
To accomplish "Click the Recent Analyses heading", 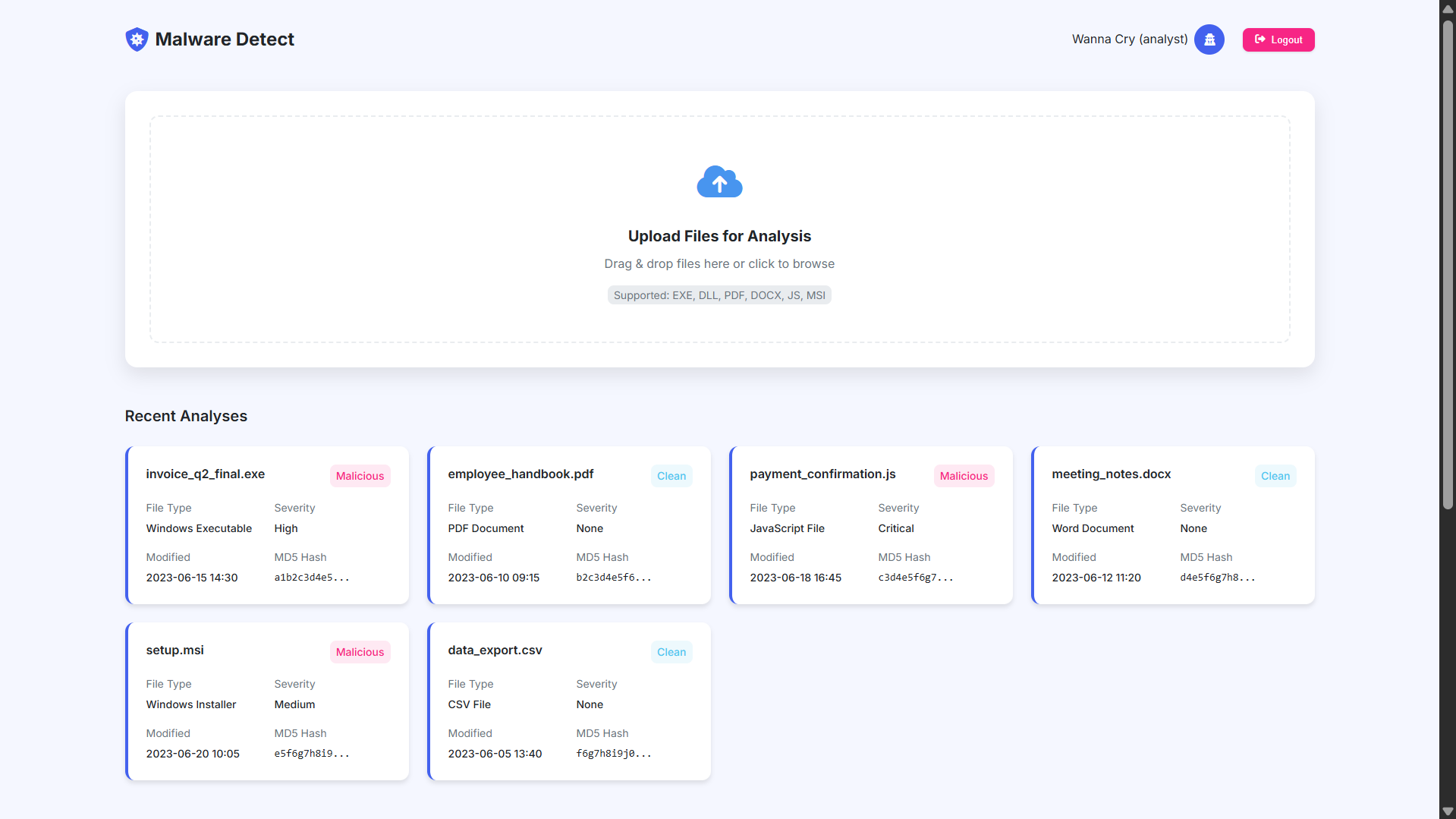I will click(x=186, y=416).
